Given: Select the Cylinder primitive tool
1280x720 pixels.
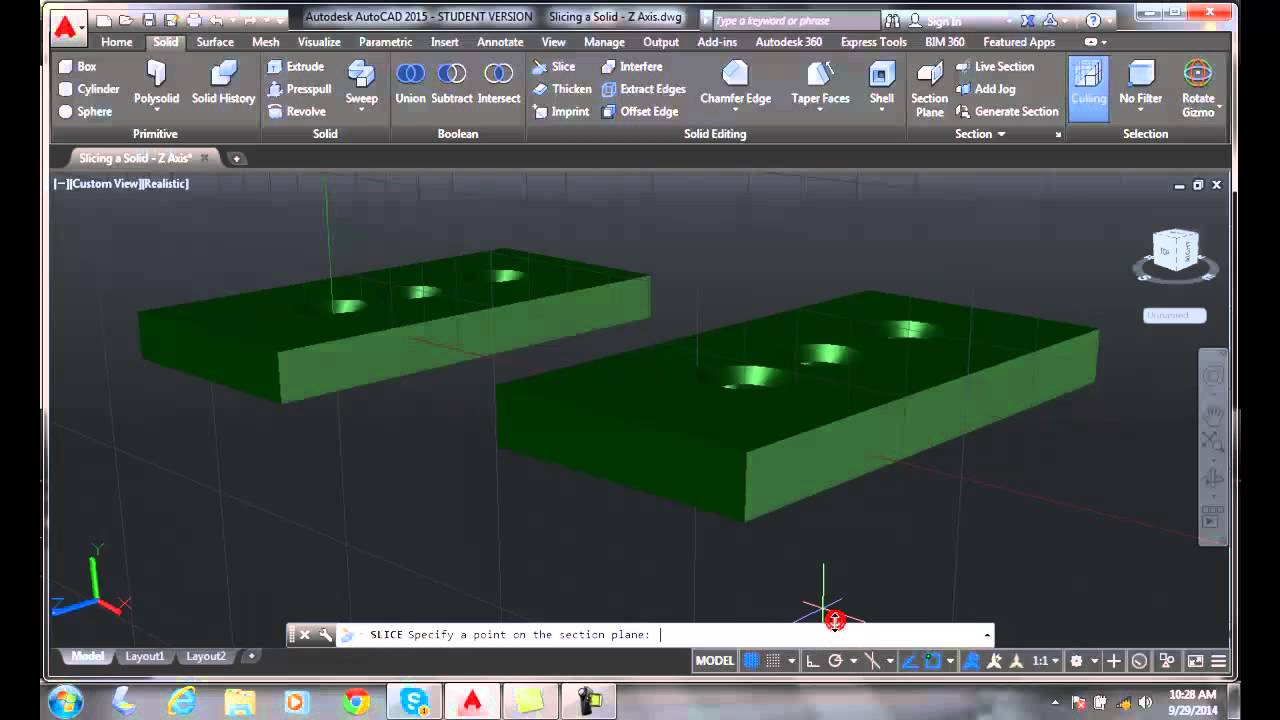Looking at the screenshot, I should (x=89, y=89).
